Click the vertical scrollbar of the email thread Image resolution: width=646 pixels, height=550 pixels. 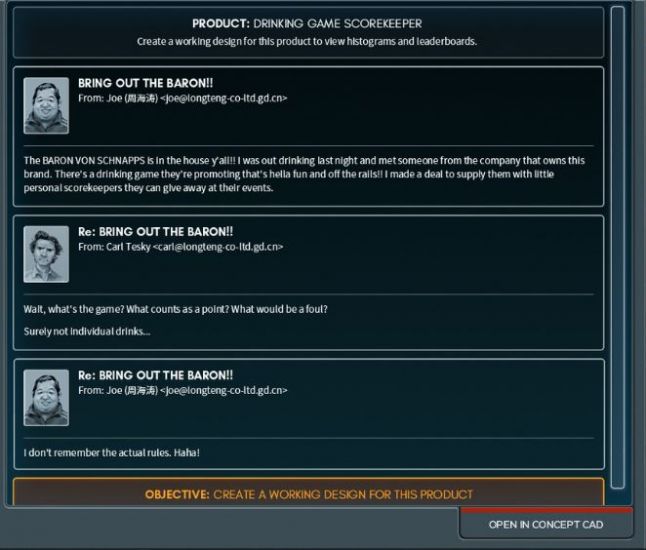point(618,247)
